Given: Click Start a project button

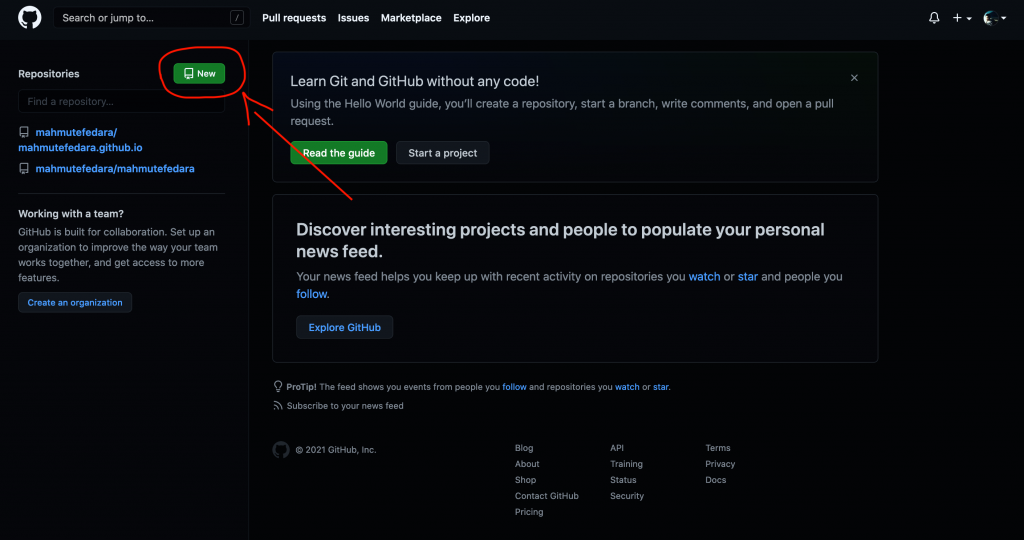Looking at the screenshot, I should click(443, 153).
